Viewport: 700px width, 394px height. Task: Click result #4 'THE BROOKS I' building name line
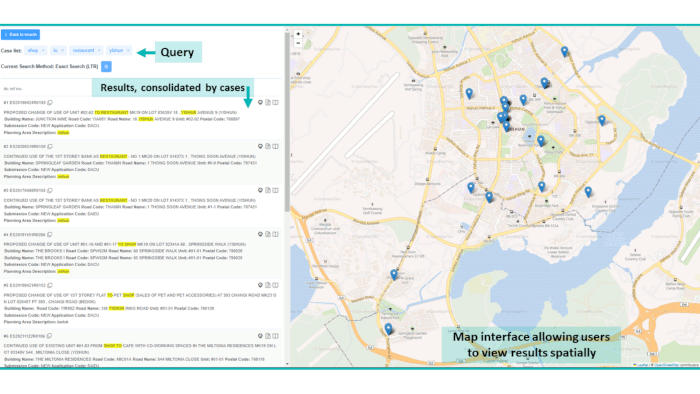[x=123, y=251]
